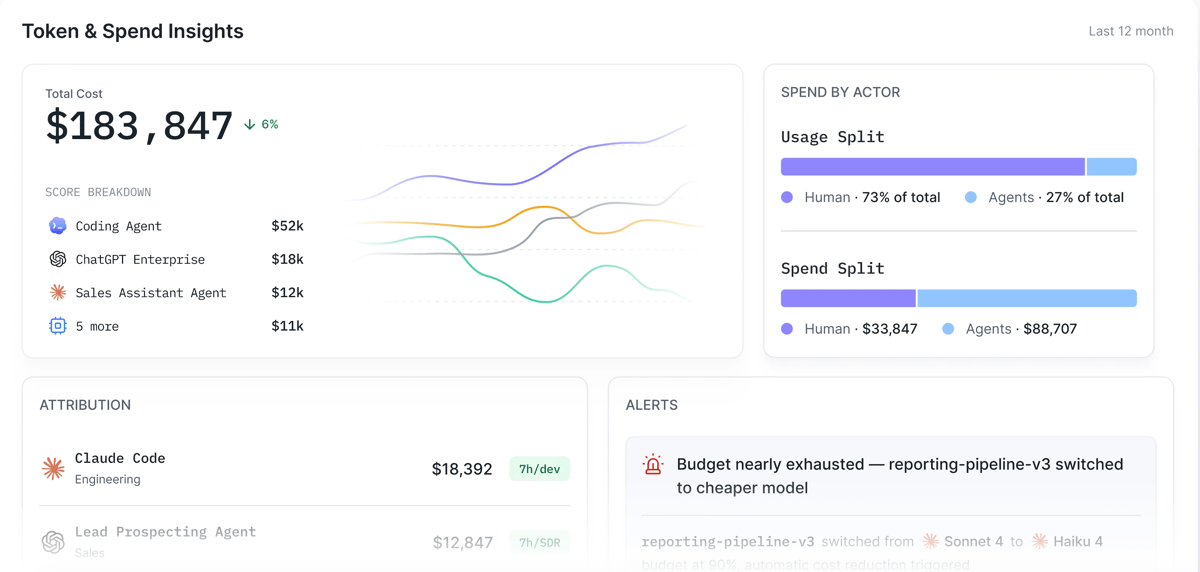
Task: Click the Engineering label under Claude Code
Action: (x=107, y=480)
